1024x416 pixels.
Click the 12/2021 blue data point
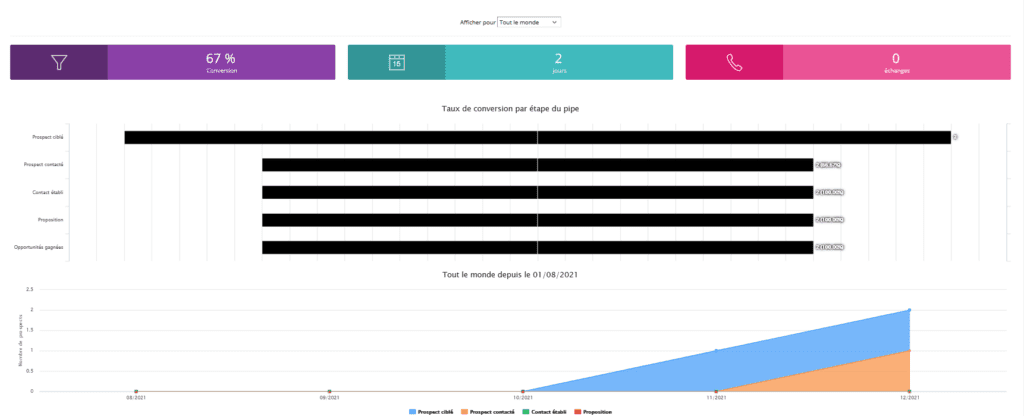click(909, 310)
